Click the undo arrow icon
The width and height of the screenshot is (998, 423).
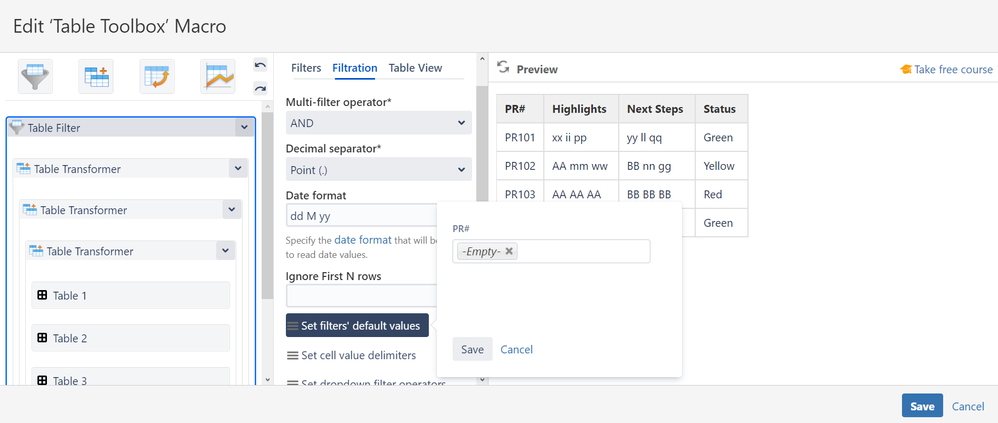pyautogui.click(x=260, y=66)
